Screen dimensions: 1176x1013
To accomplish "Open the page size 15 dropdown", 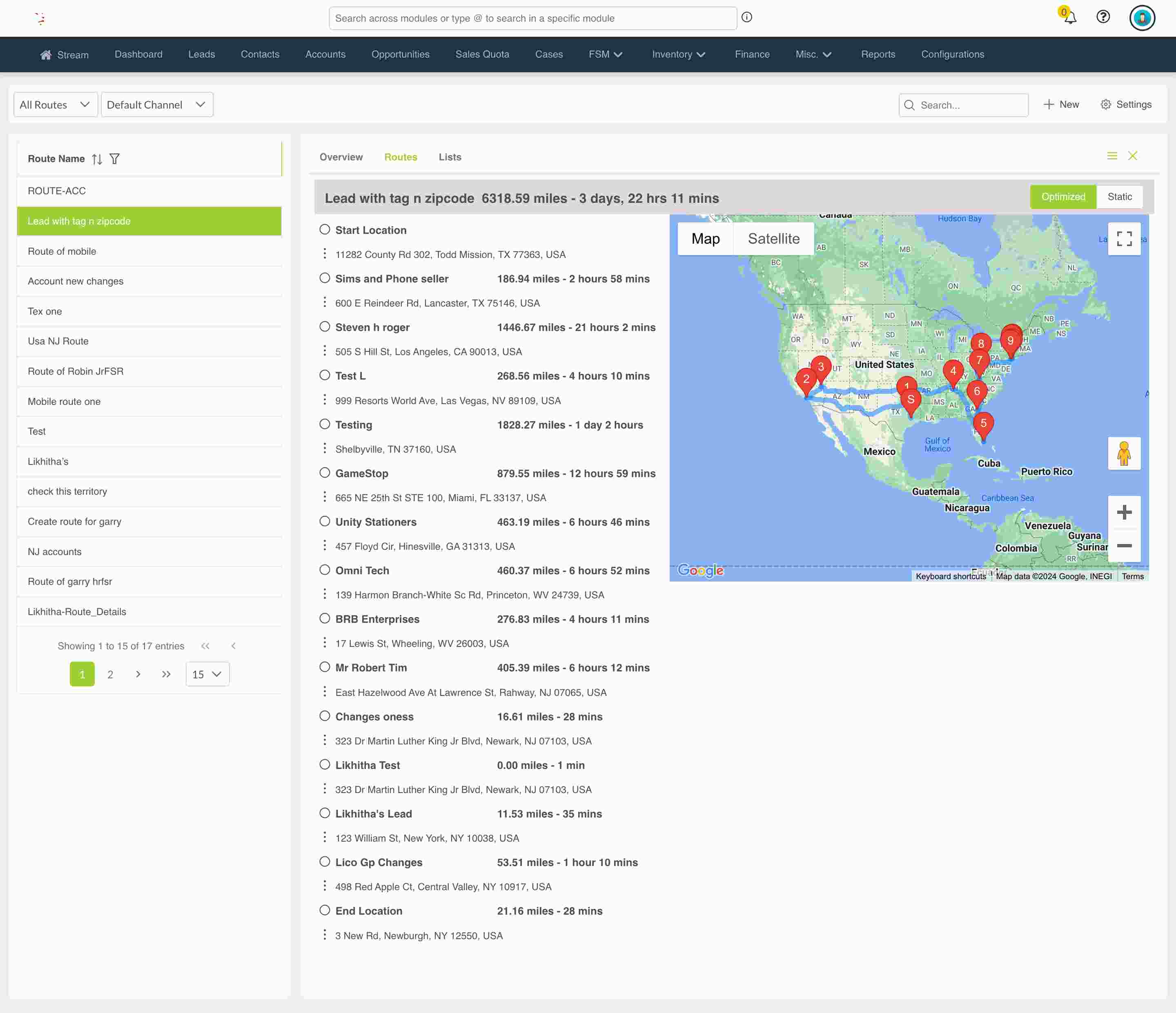I will click(207, 674).
